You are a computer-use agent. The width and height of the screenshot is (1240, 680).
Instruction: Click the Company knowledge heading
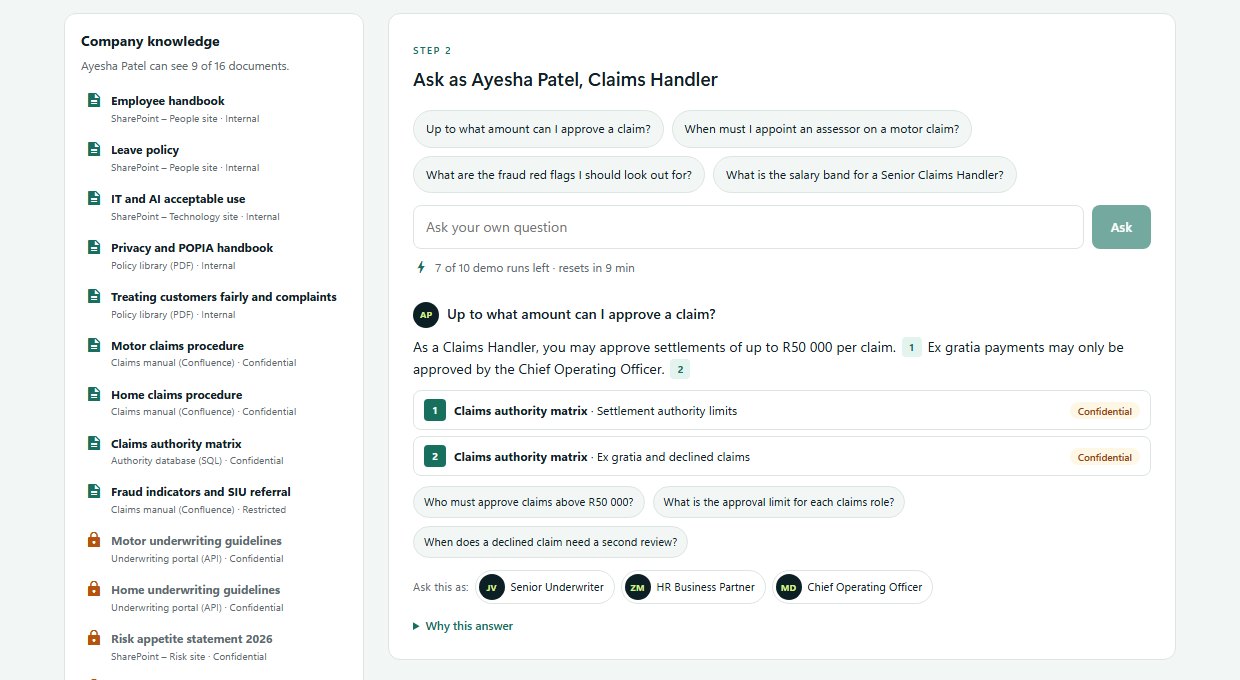150,41
